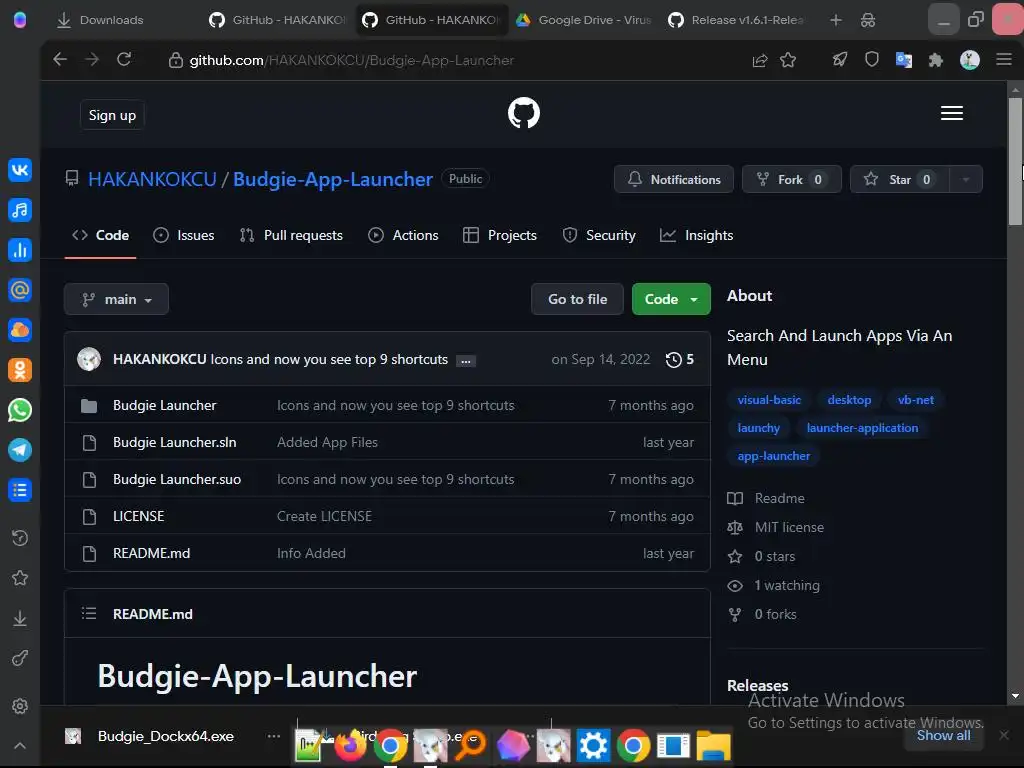Open the Projects tab

point(500,235)
